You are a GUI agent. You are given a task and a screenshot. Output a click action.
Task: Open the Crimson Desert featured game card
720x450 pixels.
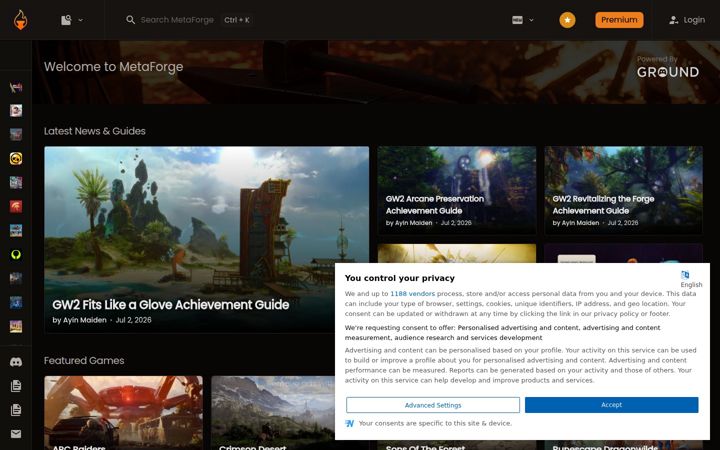point(273,413)
